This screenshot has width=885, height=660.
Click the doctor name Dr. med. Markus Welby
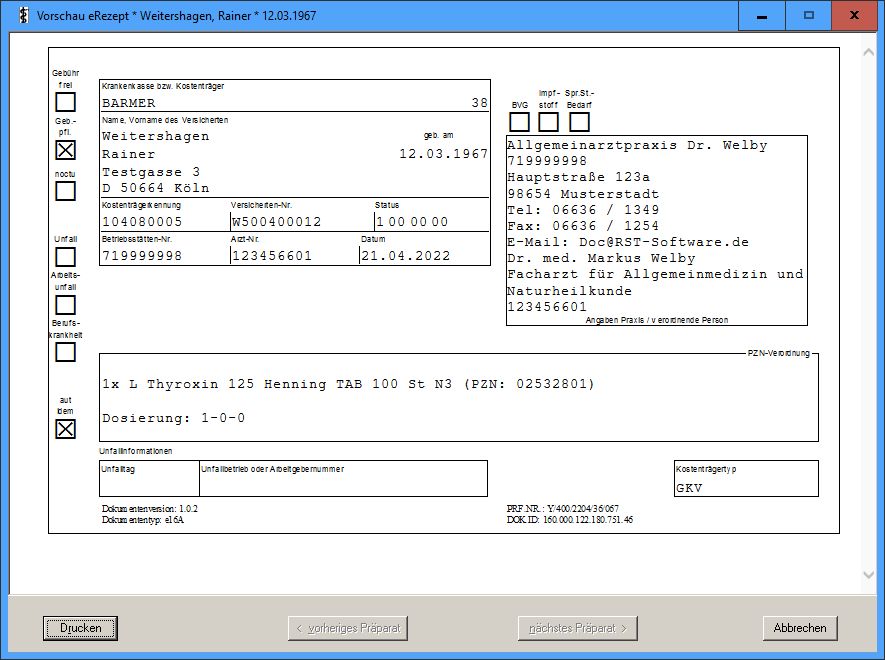[601, 259]
